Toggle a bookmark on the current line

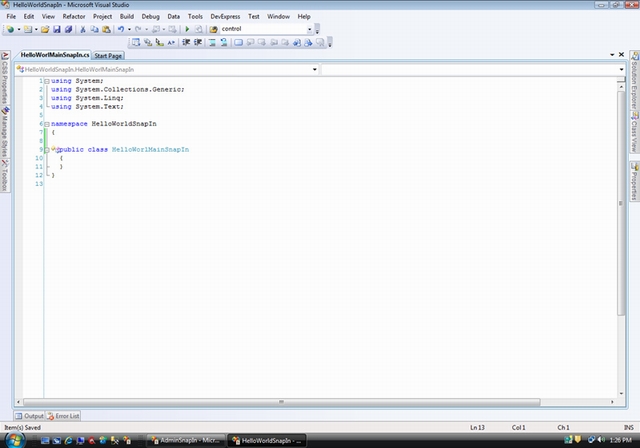click(x=238, y=42)
